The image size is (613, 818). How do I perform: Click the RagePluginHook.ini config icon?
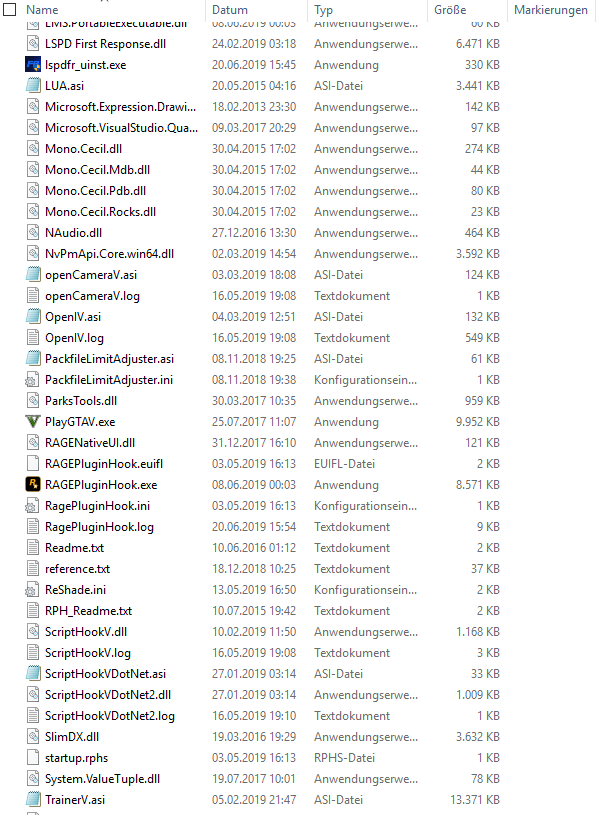pos(32,506)
